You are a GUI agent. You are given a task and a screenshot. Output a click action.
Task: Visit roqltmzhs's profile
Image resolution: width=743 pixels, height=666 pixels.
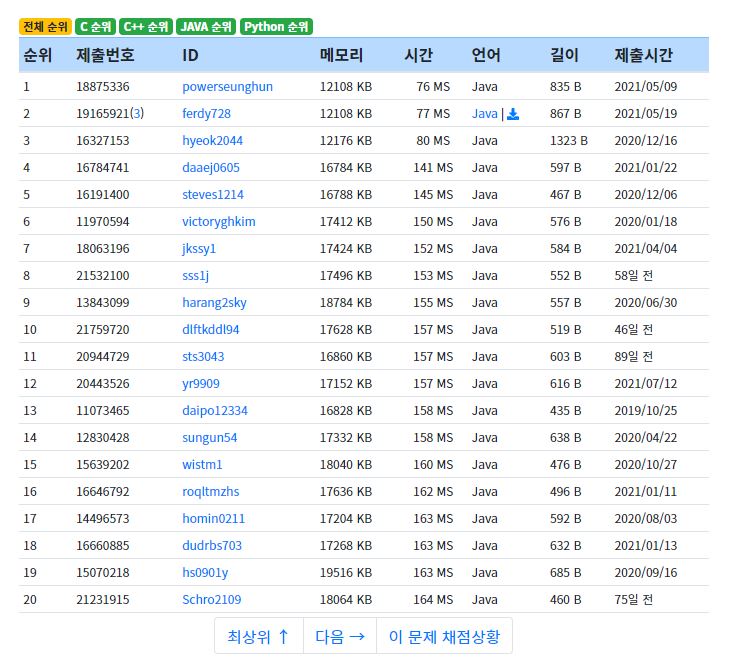point(210,492)
